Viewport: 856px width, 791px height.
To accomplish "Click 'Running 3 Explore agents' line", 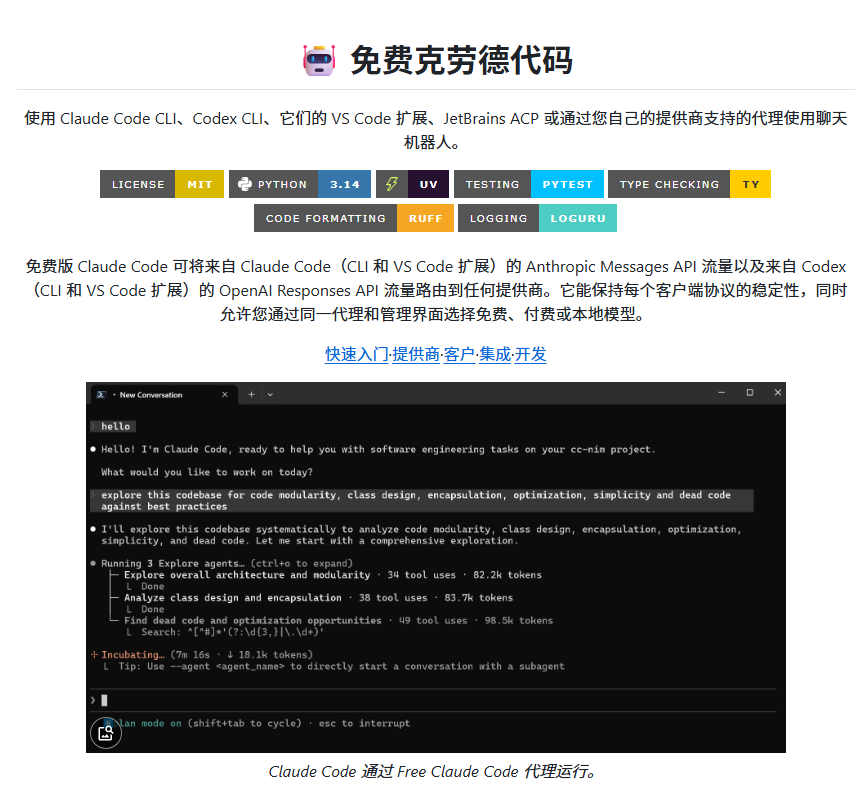I will (x=222, y=563).
